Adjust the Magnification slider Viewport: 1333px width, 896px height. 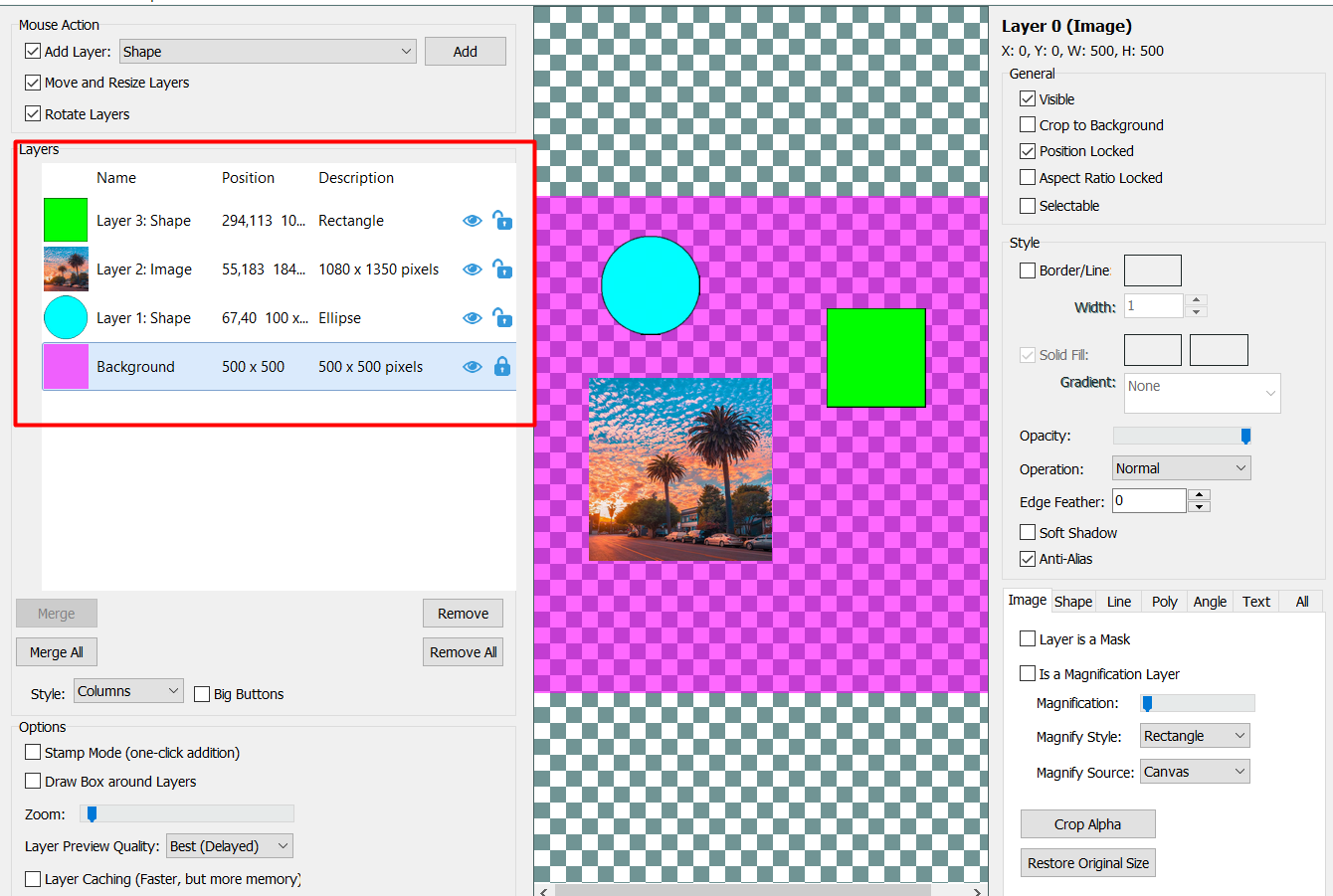(1198, 703)
